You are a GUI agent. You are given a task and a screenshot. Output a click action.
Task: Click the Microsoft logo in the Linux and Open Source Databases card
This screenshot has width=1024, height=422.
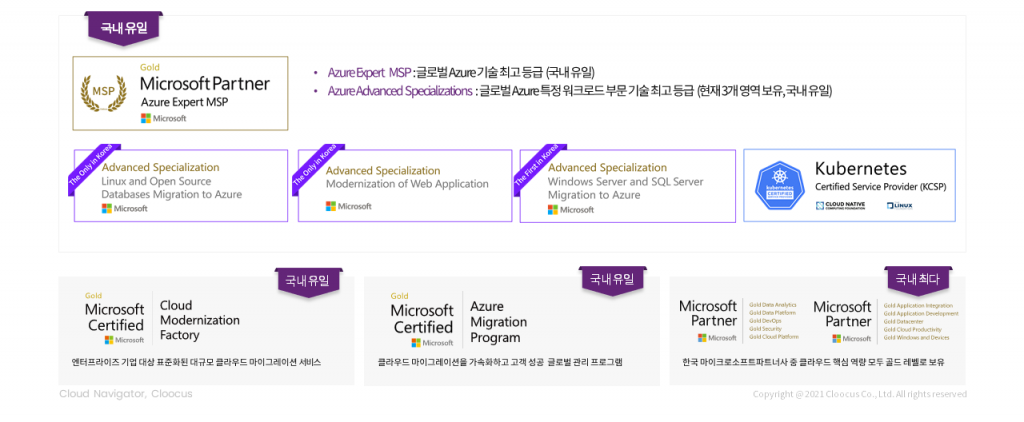125,208
